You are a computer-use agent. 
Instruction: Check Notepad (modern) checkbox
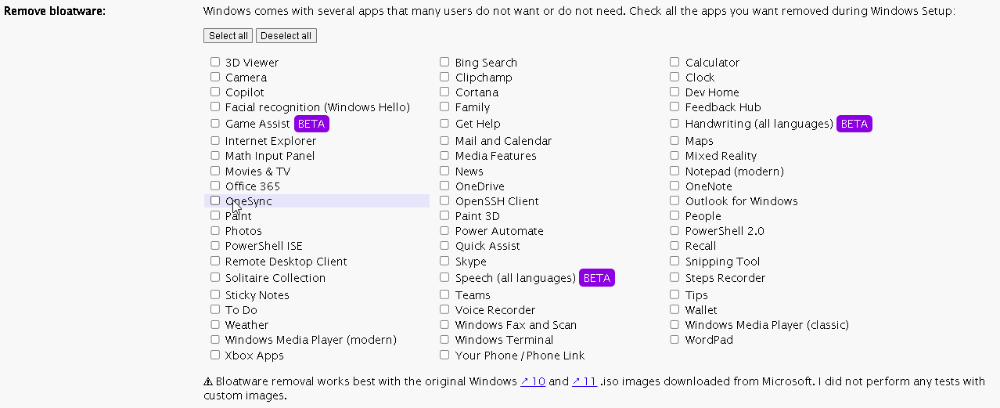click(675, 170)
